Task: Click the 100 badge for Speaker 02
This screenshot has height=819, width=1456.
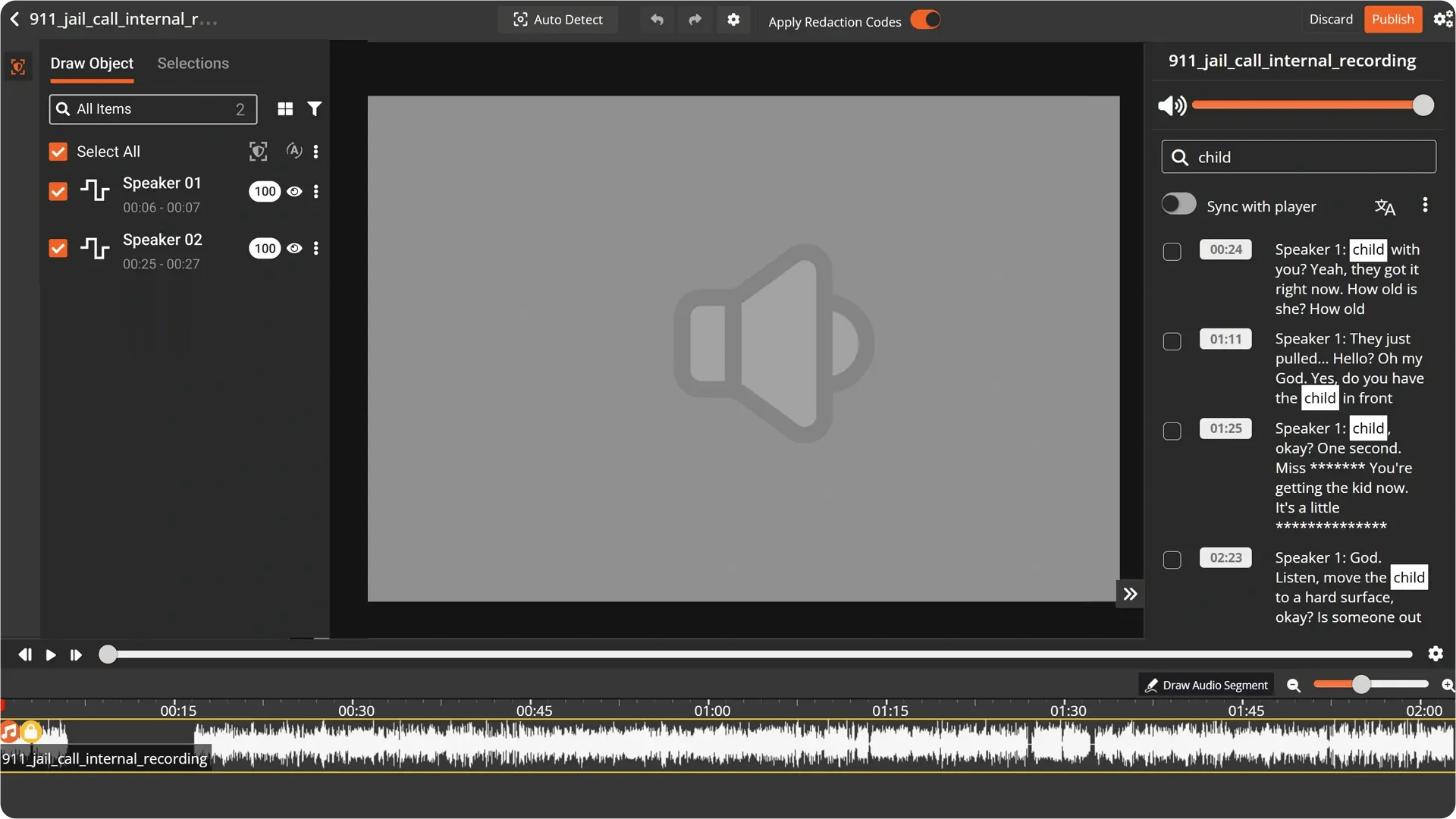Action: pyautogui.click(x=265, y=248)
